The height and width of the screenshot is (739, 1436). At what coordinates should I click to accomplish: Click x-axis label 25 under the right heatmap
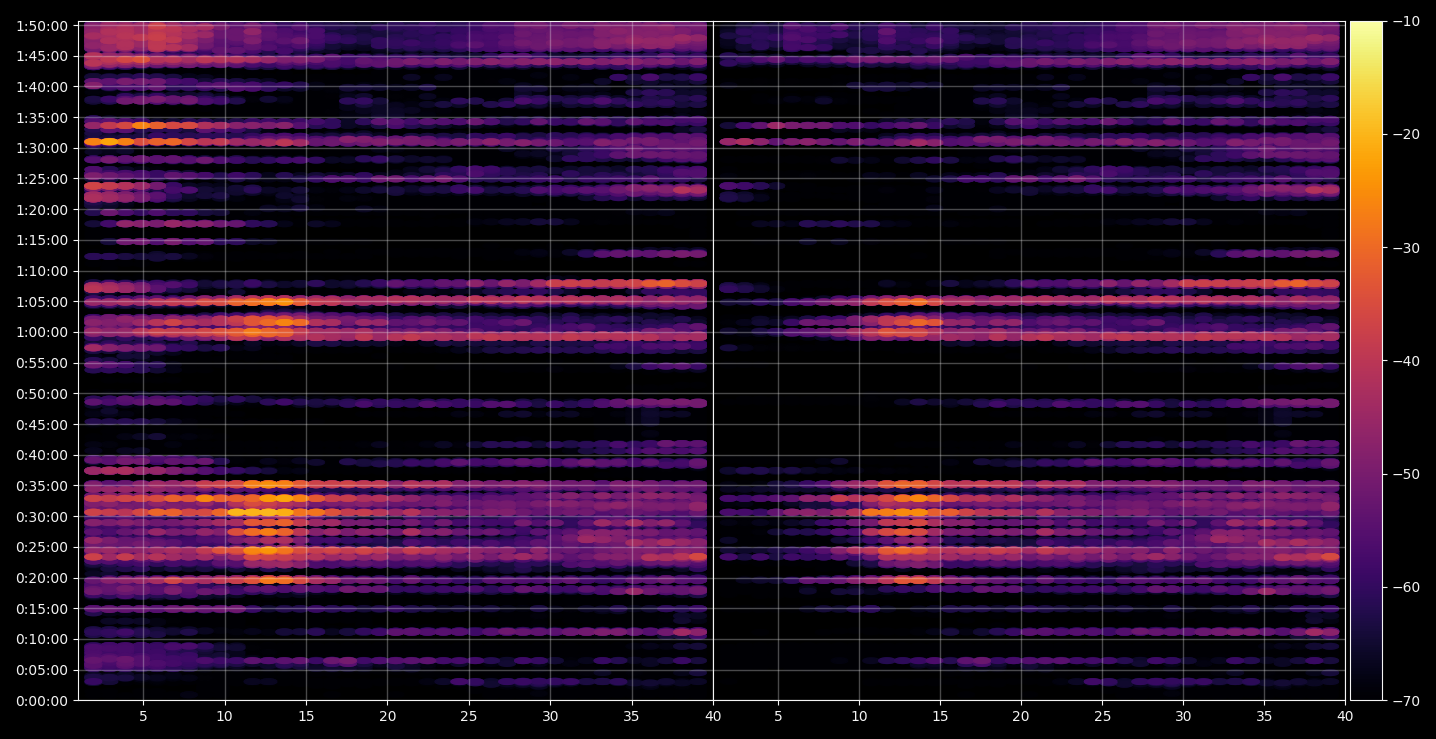click(x=1102, y=716)
